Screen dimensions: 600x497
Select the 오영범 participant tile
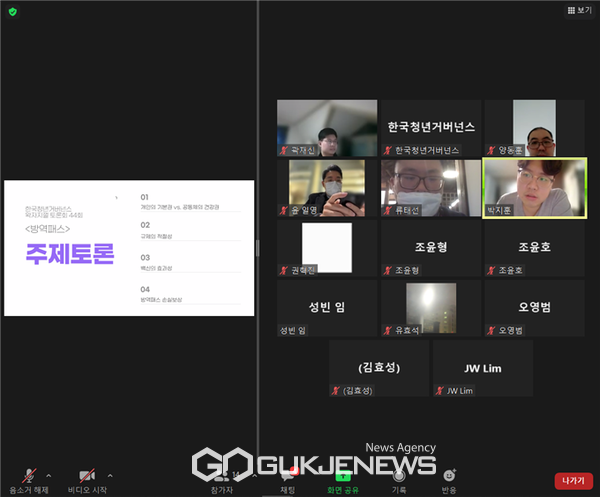coord(535,308)
